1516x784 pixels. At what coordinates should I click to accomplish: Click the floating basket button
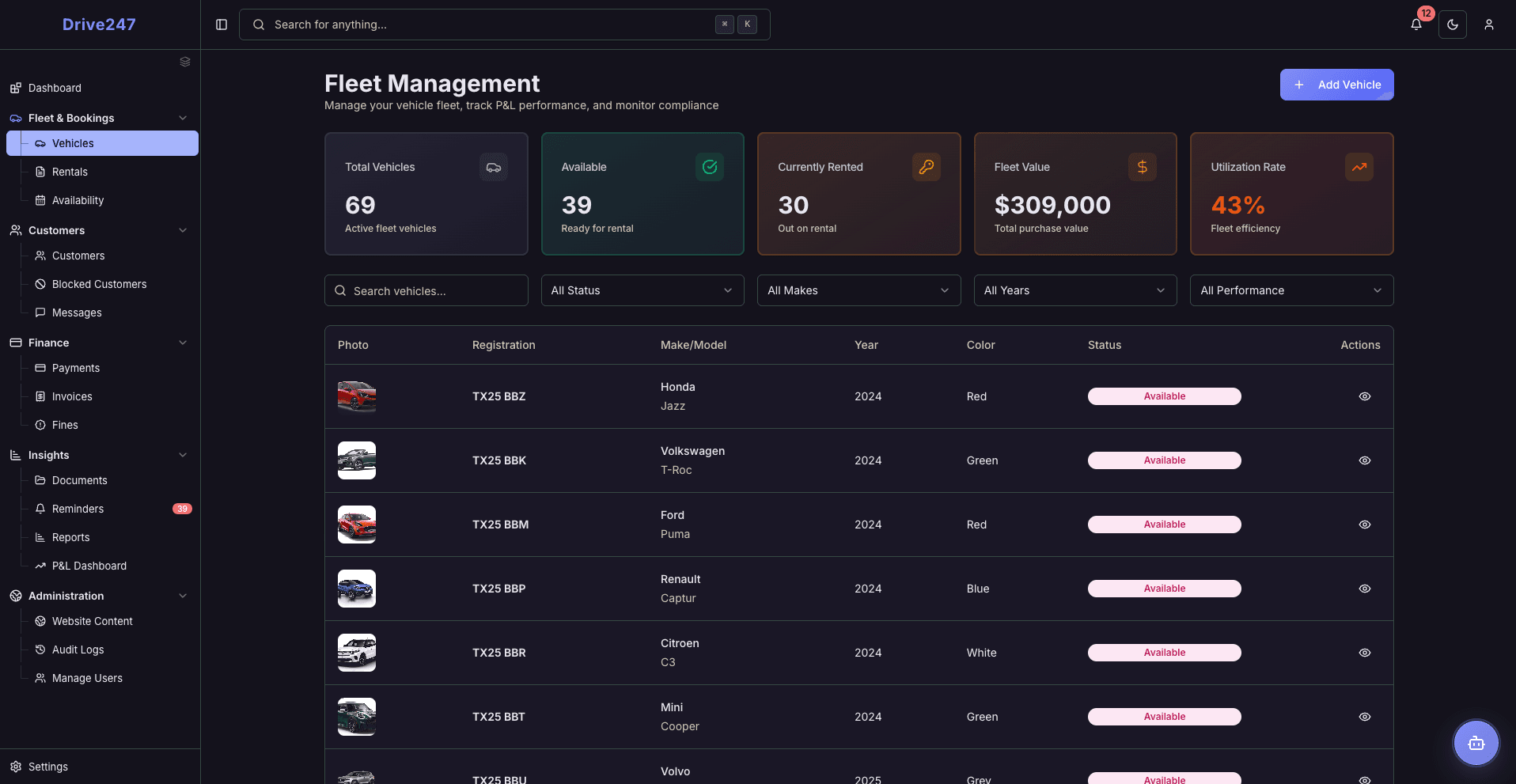[1476, 743]
